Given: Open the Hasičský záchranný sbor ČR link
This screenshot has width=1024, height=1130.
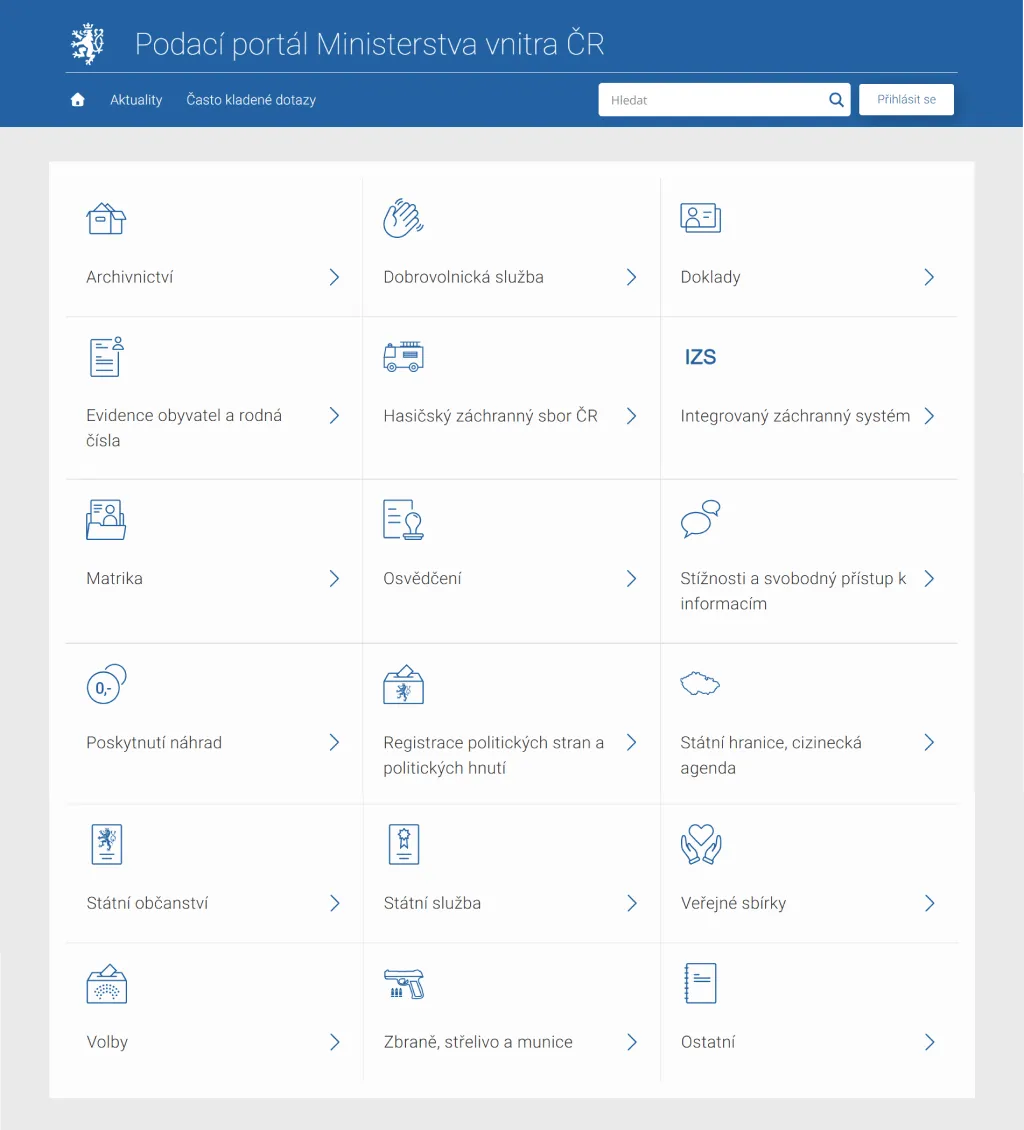Looking at the screenshot, I should pos(491,416).
